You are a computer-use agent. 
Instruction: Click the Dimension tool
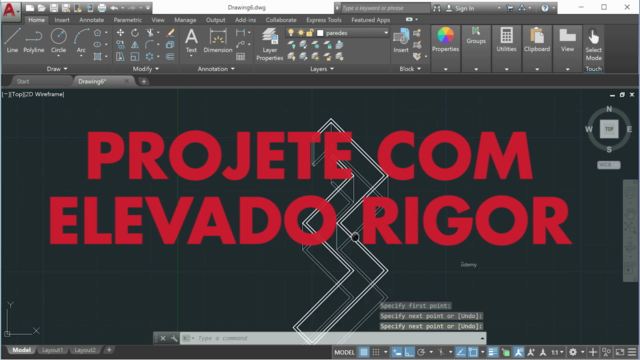tap(218, 40)
